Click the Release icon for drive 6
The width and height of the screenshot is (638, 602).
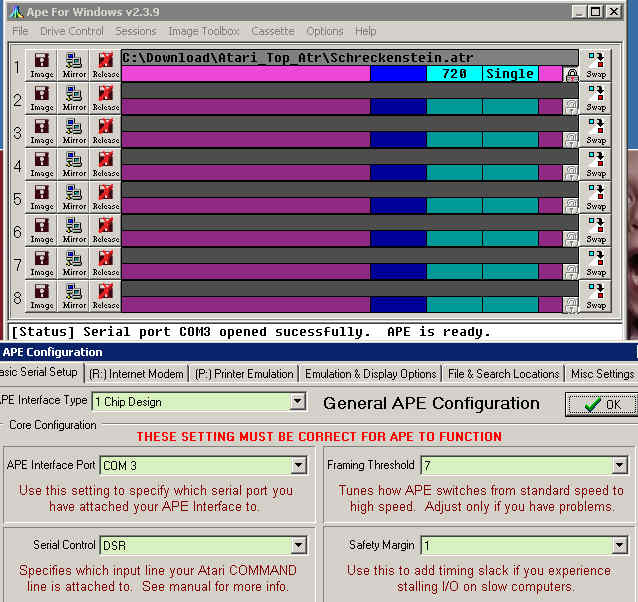(x=105, y=230)
